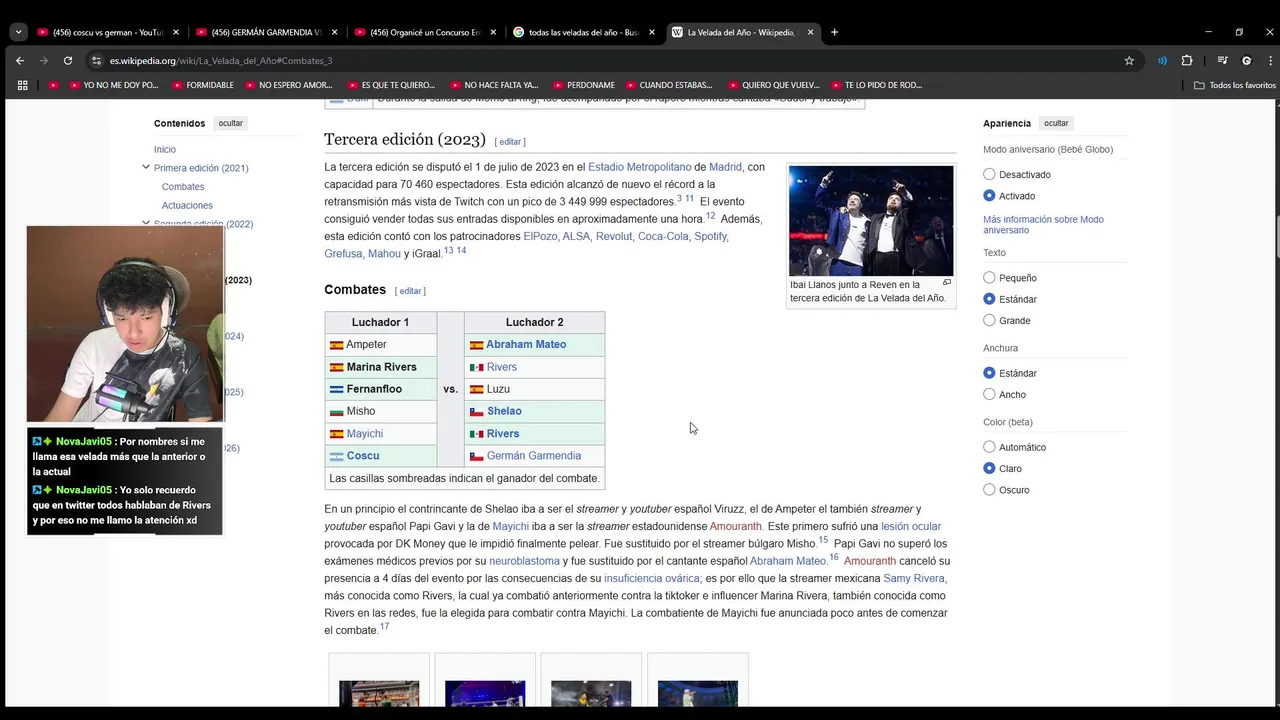
Task: Open the 'FORMIDABLE' bookmark
Action: 203,85
